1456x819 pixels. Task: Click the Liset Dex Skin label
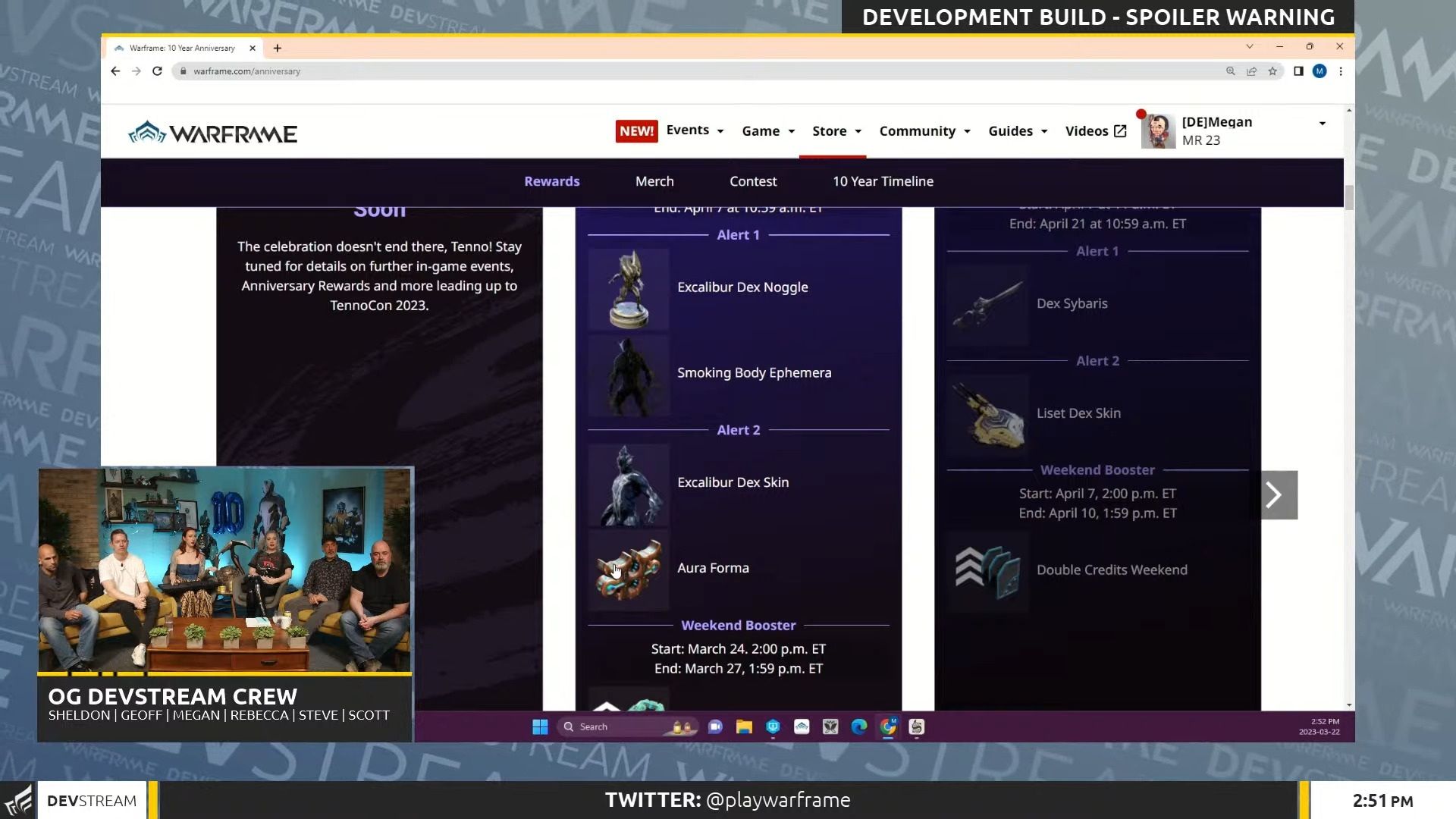click(x=1078, y=413)
